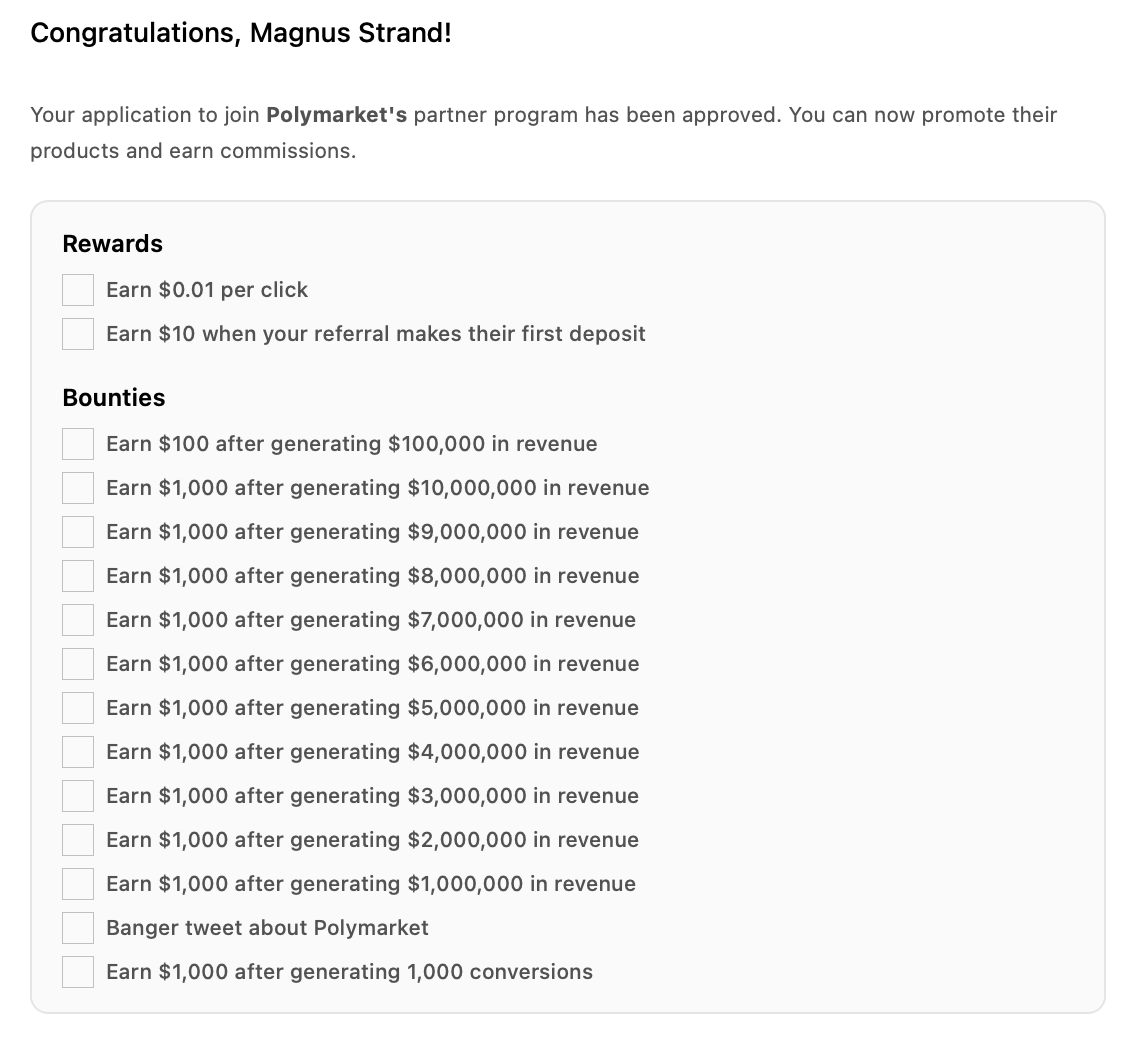Tick the $7,000,000 revenue bounty checkbox
1144x1046 pixels.
78,620
